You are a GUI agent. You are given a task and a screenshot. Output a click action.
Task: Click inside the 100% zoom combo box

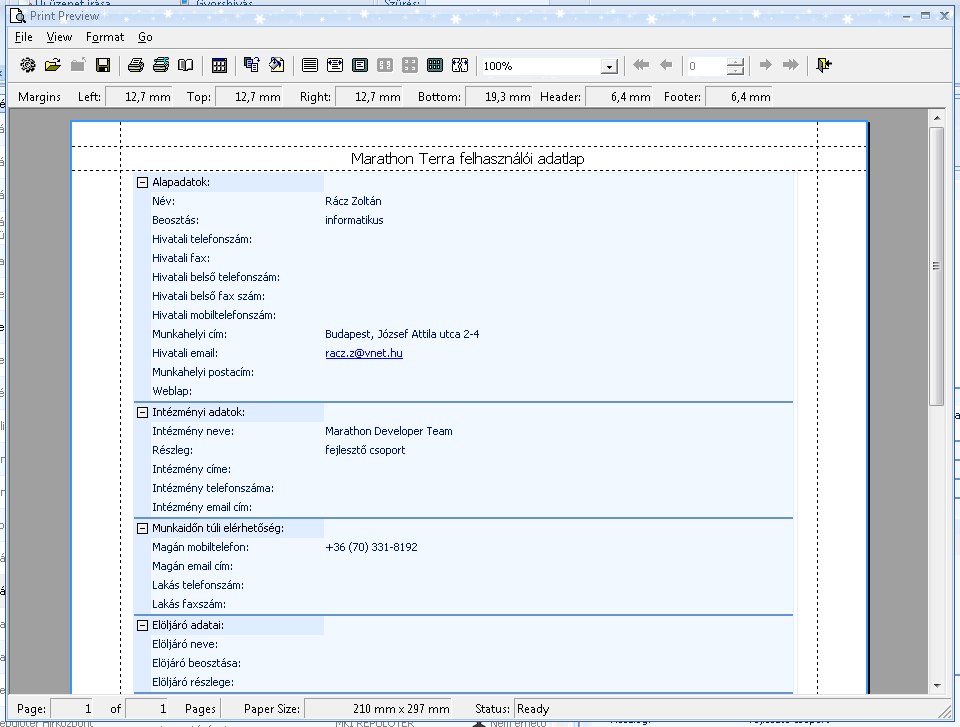(x=541, y=66)
